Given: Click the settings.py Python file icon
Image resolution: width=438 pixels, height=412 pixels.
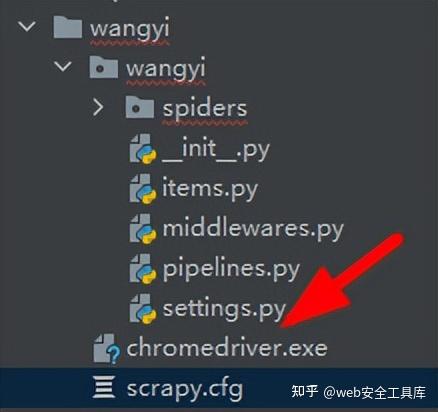Looking at the screenshot, I should (x=143, y=309).
